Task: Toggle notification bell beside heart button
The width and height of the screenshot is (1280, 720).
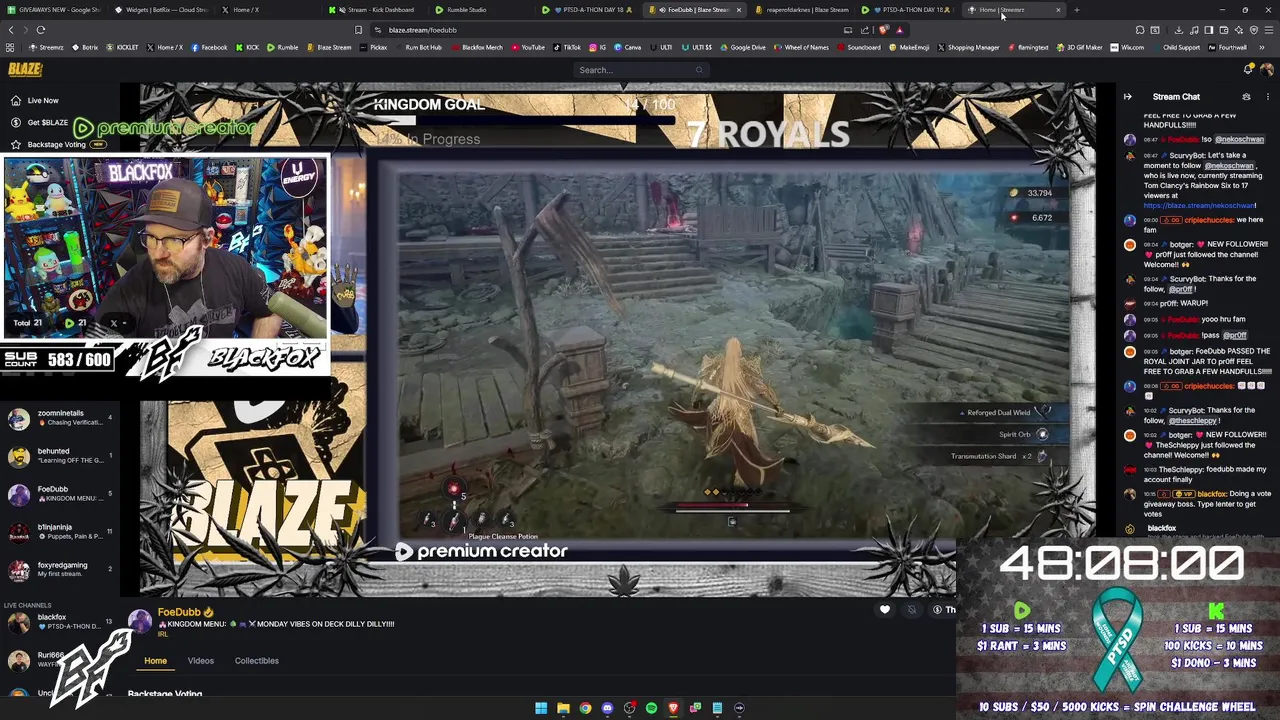Action: pyautogui.click(x=911, y=609)
